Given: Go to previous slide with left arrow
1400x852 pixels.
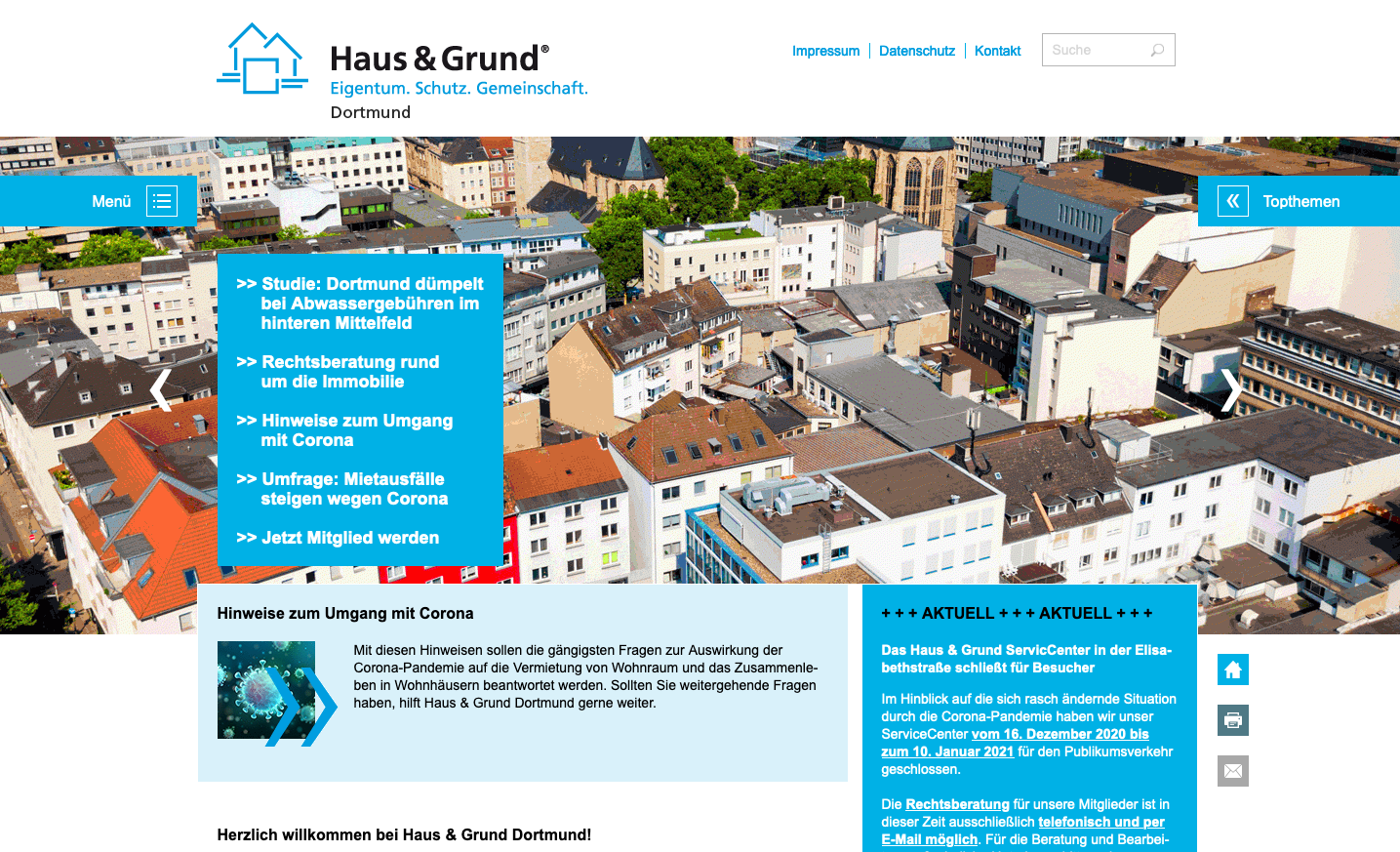Looking at the screenshot, I should [x=160, y=390].
